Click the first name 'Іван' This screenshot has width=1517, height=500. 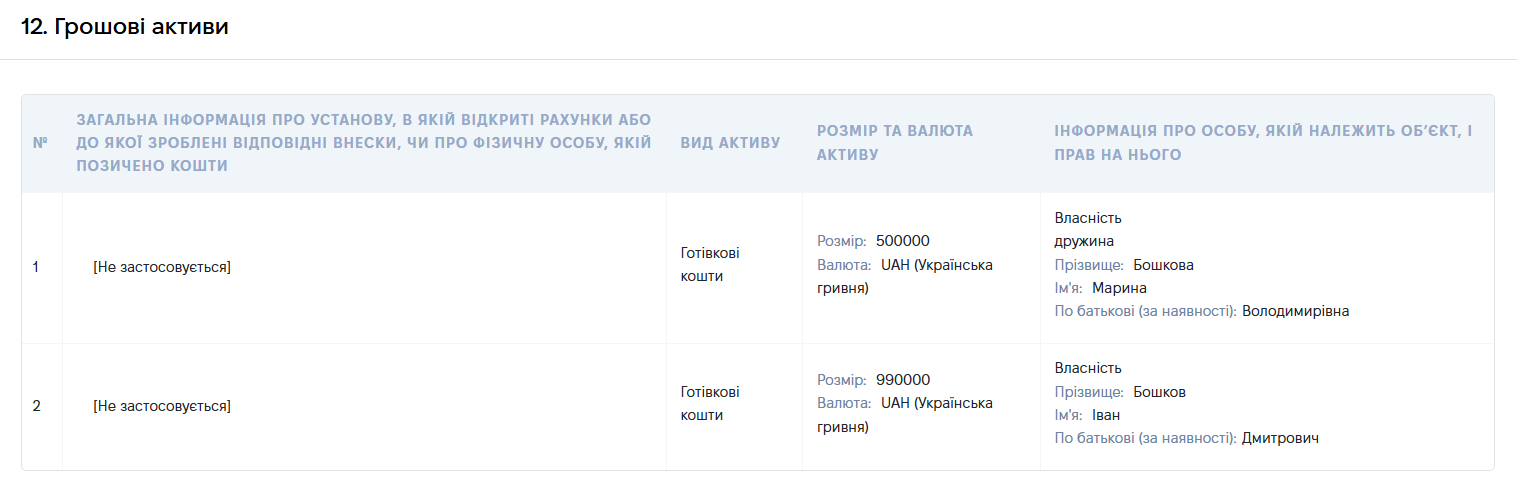pos(1106,415)
